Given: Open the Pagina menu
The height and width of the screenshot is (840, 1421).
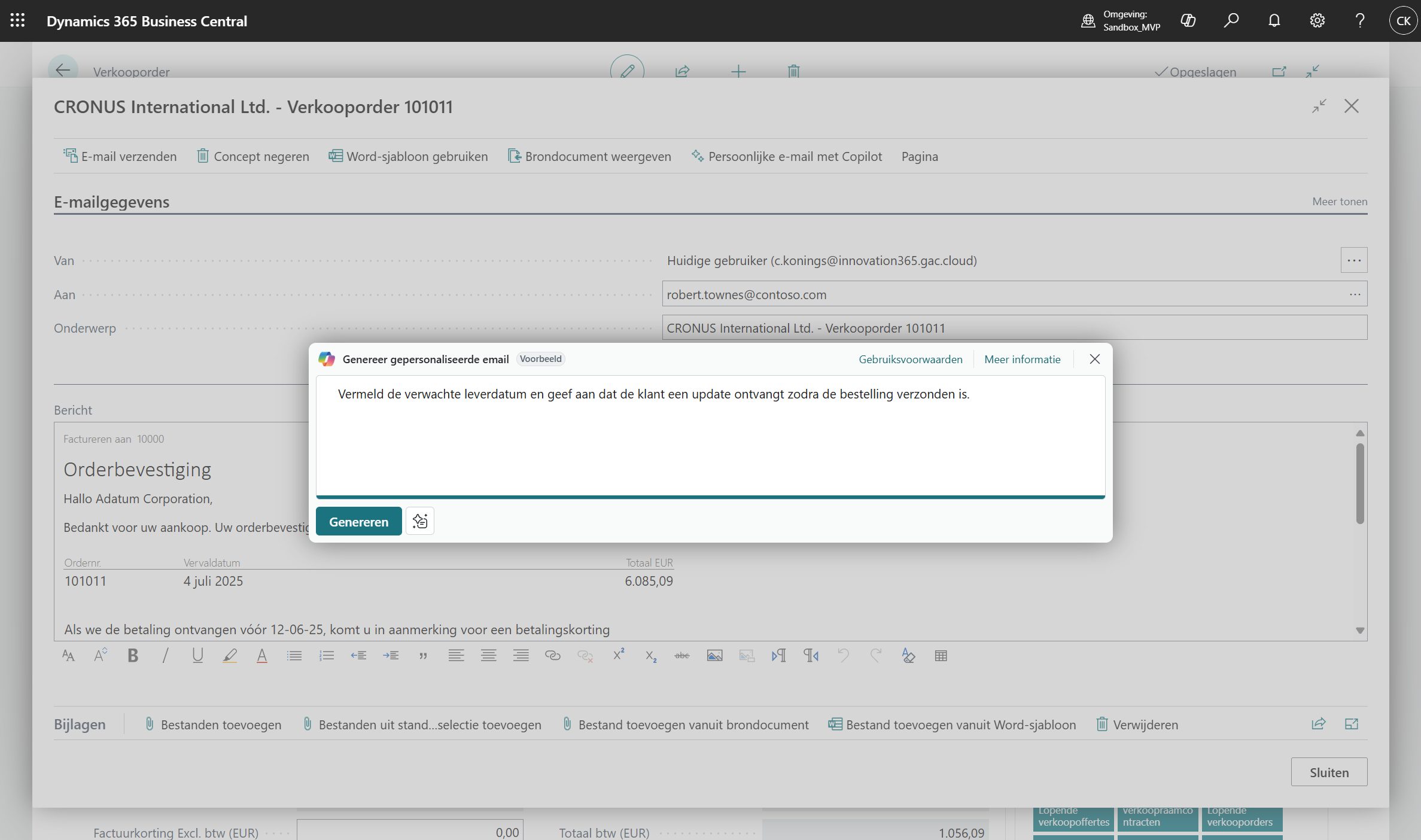Looking at the screenshot, I should (919, 156).
